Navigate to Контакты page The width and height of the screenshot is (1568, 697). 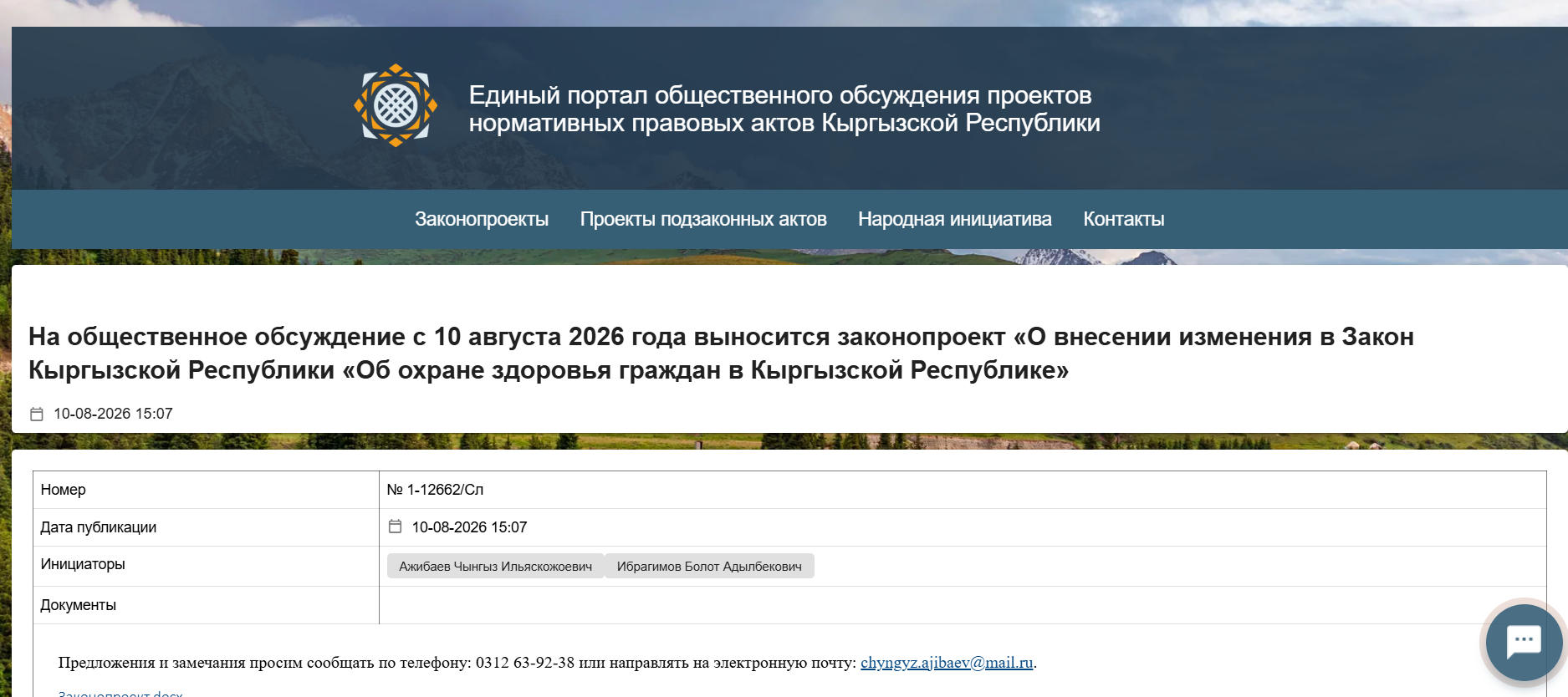(x=1124, y=219)
